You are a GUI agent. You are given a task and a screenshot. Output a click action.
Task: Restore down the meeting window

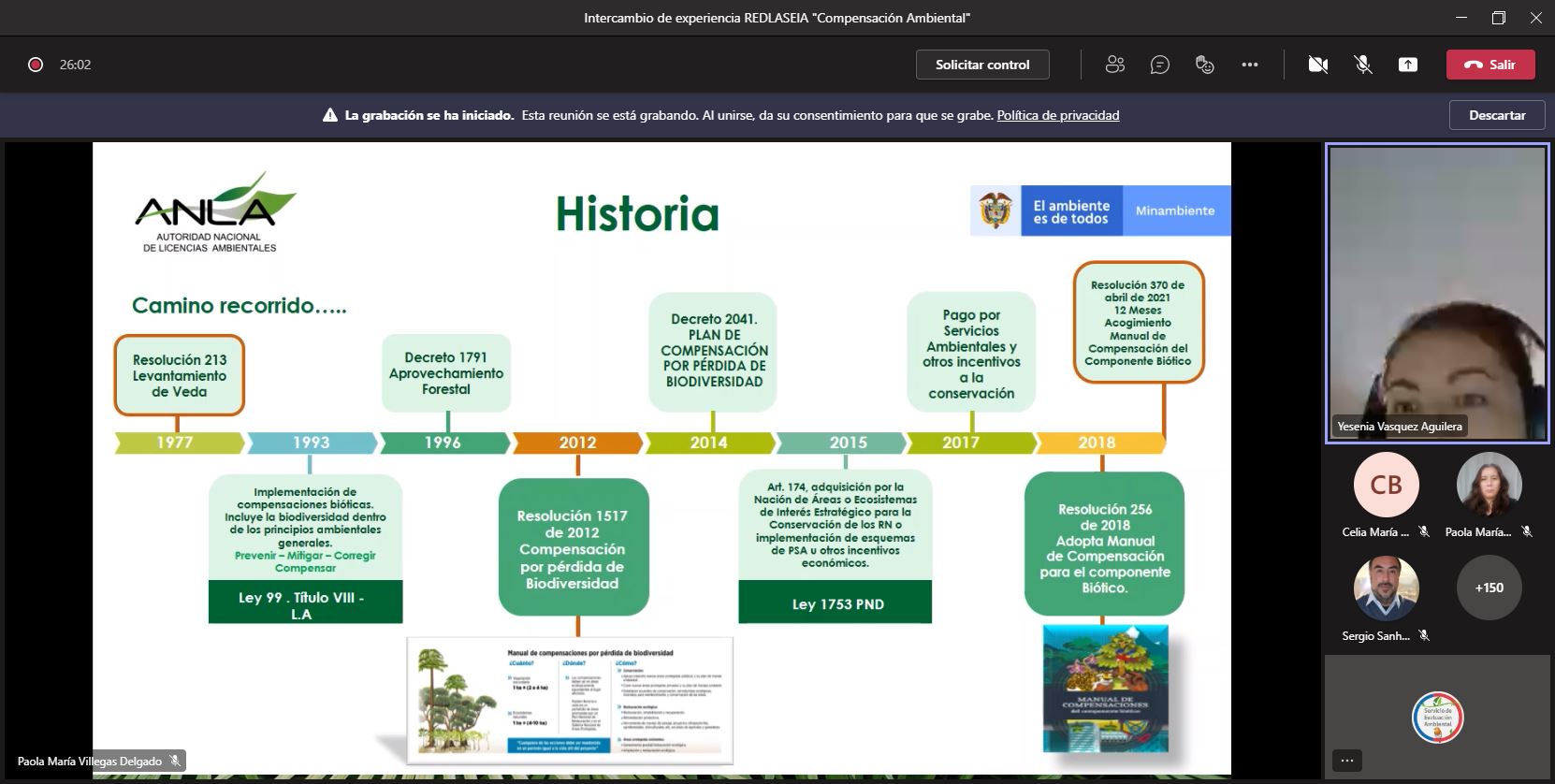tap(1499, 18)
